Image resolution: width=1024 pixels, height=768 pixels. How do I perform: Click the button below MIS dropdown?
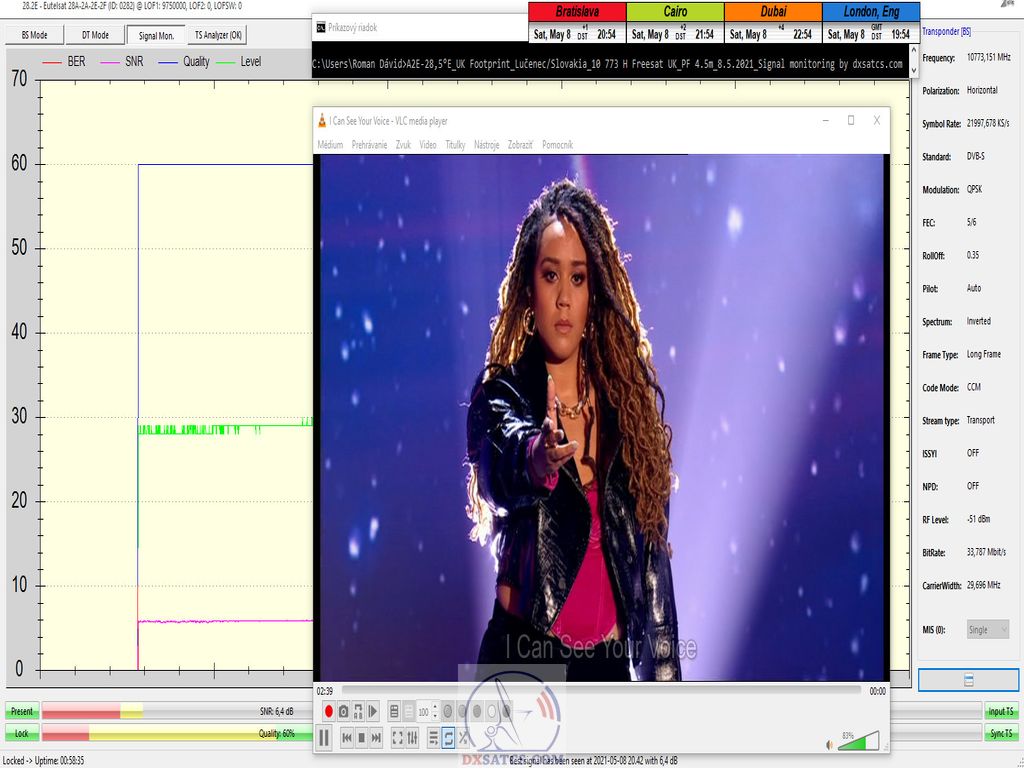point(968,680)
